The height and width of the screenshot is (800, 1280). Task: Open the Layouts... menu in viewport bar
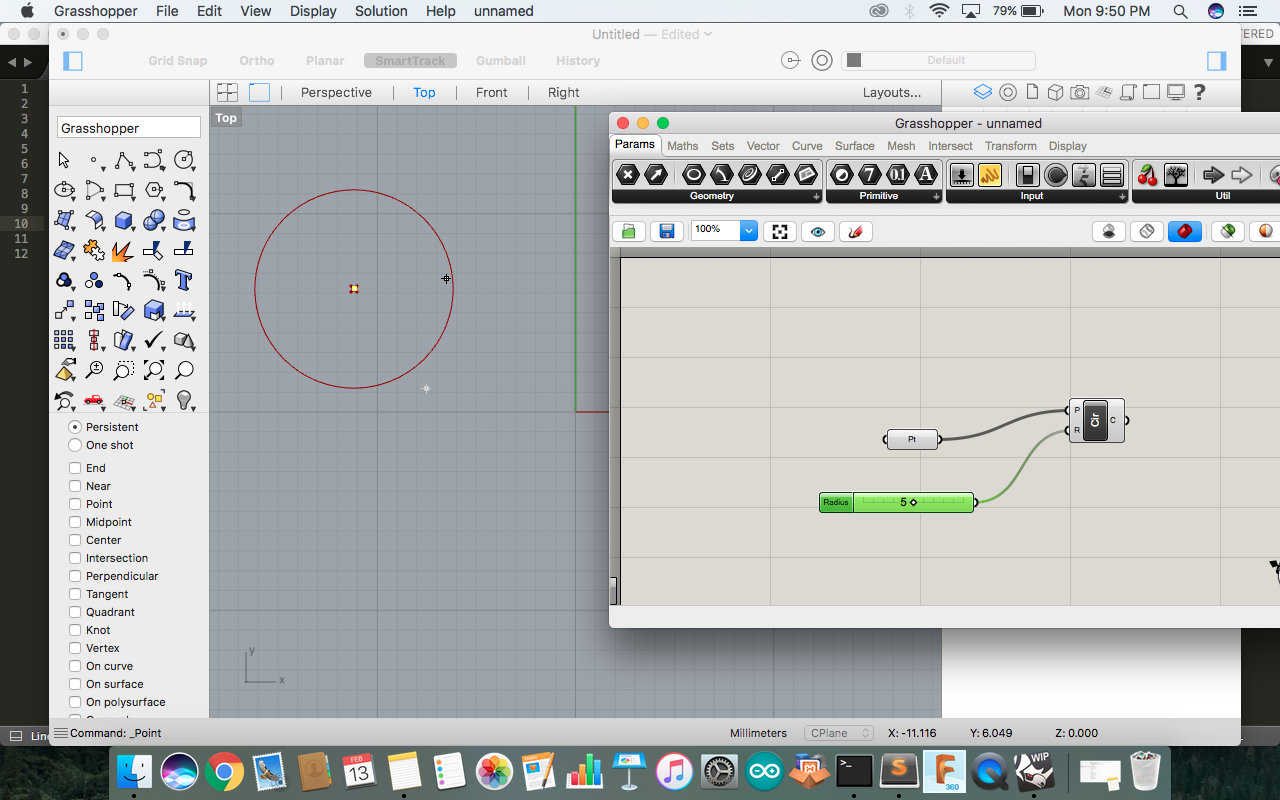pos(892,92)
